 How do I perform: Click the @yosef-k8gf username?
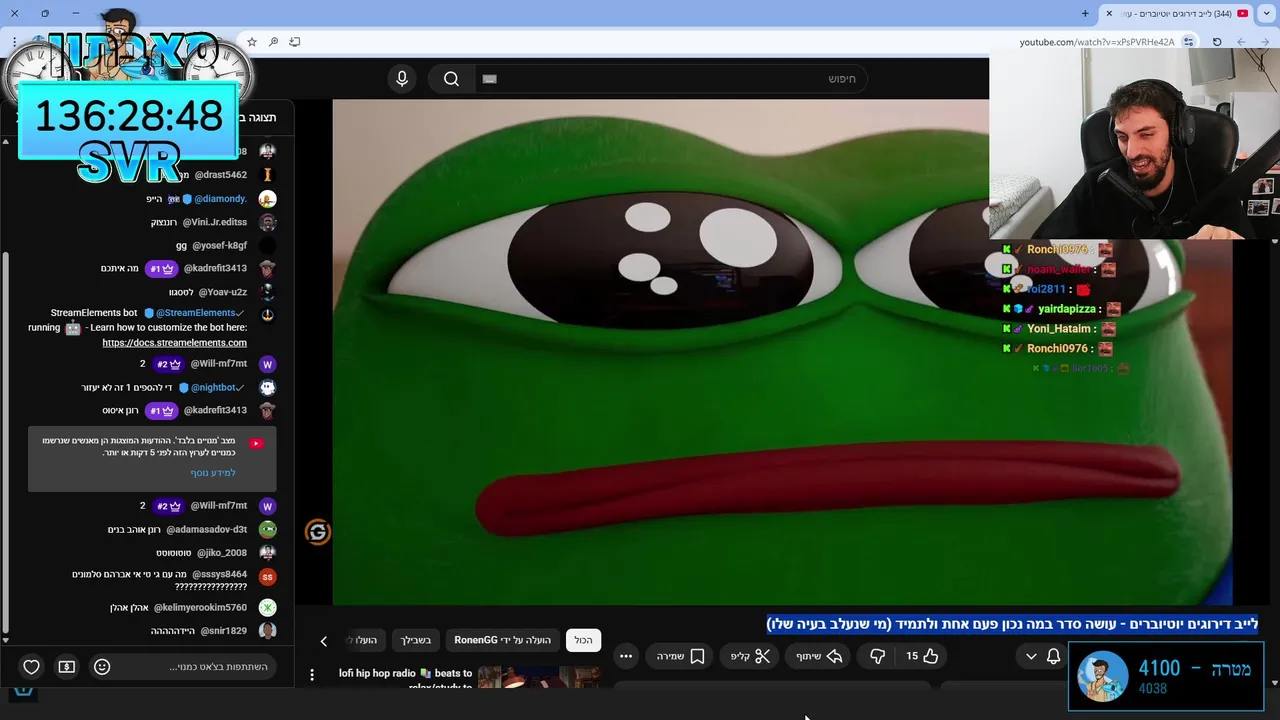(x=219, y=246)
